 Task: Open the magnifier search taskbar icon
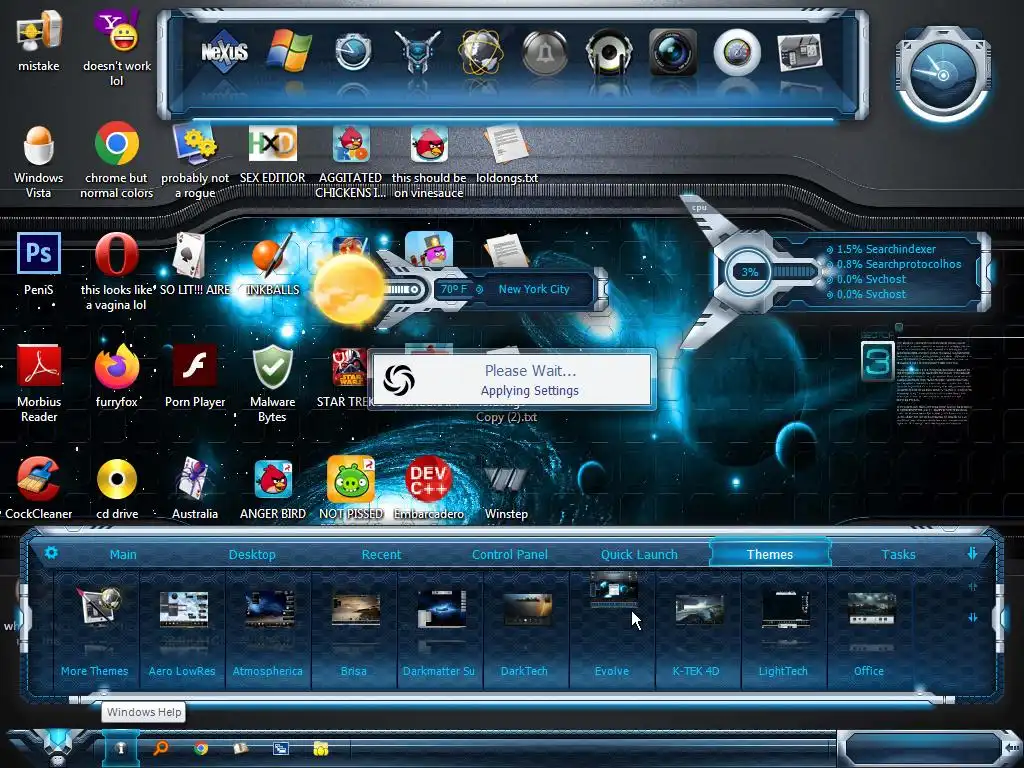click(160, 748)
